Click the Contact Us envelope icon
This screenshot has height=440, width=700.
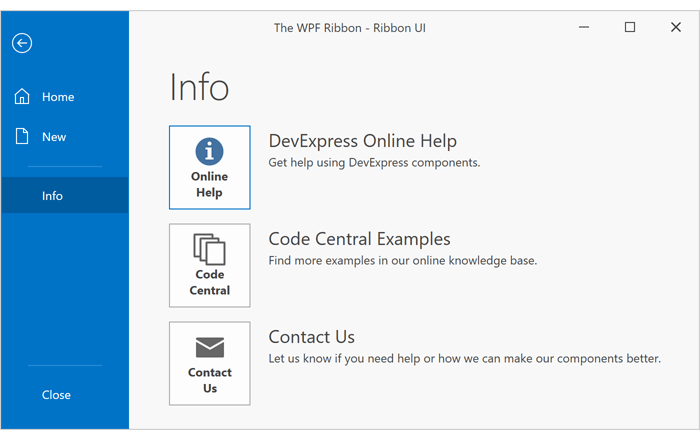(210, 347)
